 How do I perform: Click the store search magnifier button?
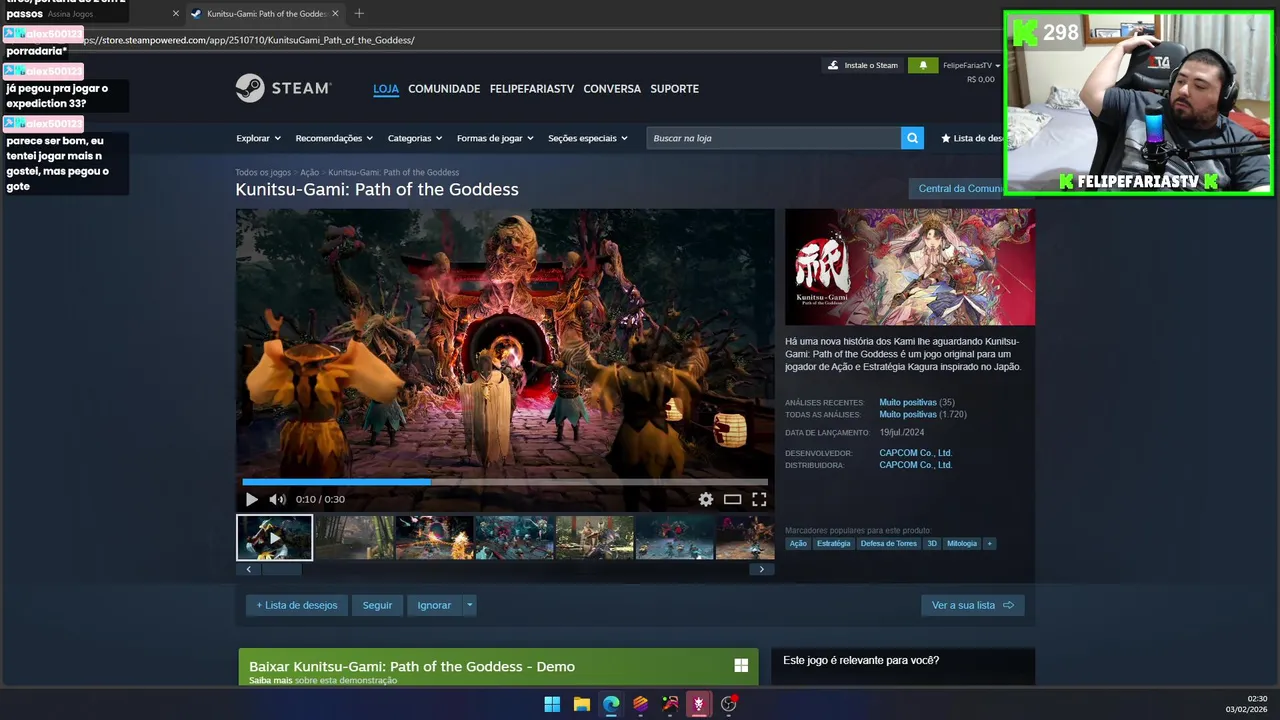click(x=912, y=138)
